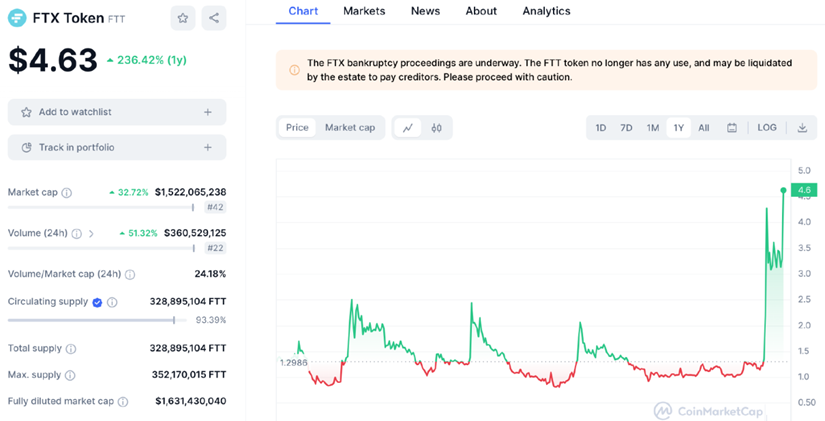Open Total supply info icon
Screen dimensions: 825x421
point(71,349)
